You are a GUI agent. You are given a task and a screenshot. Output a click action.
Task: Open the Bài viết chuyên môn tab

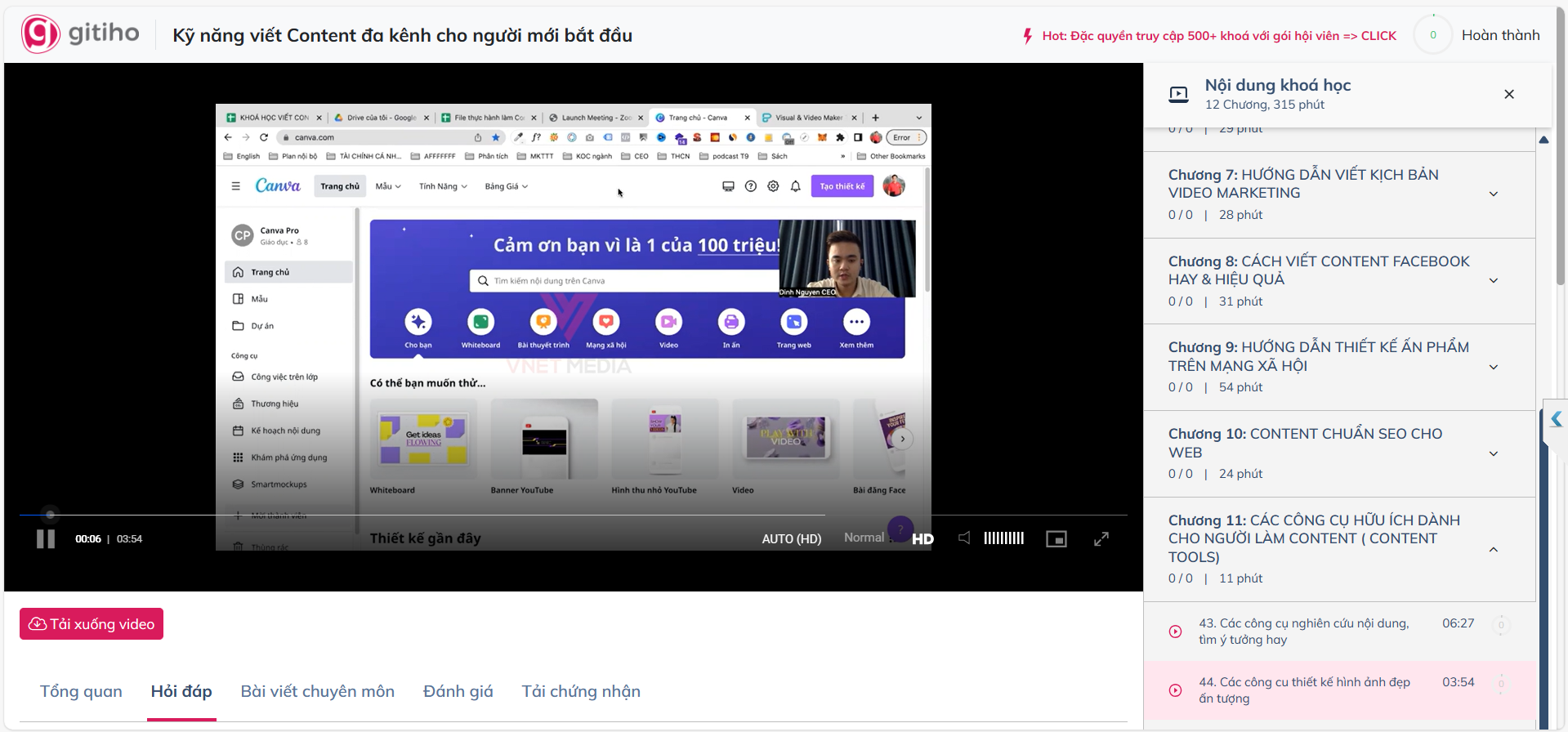[x=317, y=691]
